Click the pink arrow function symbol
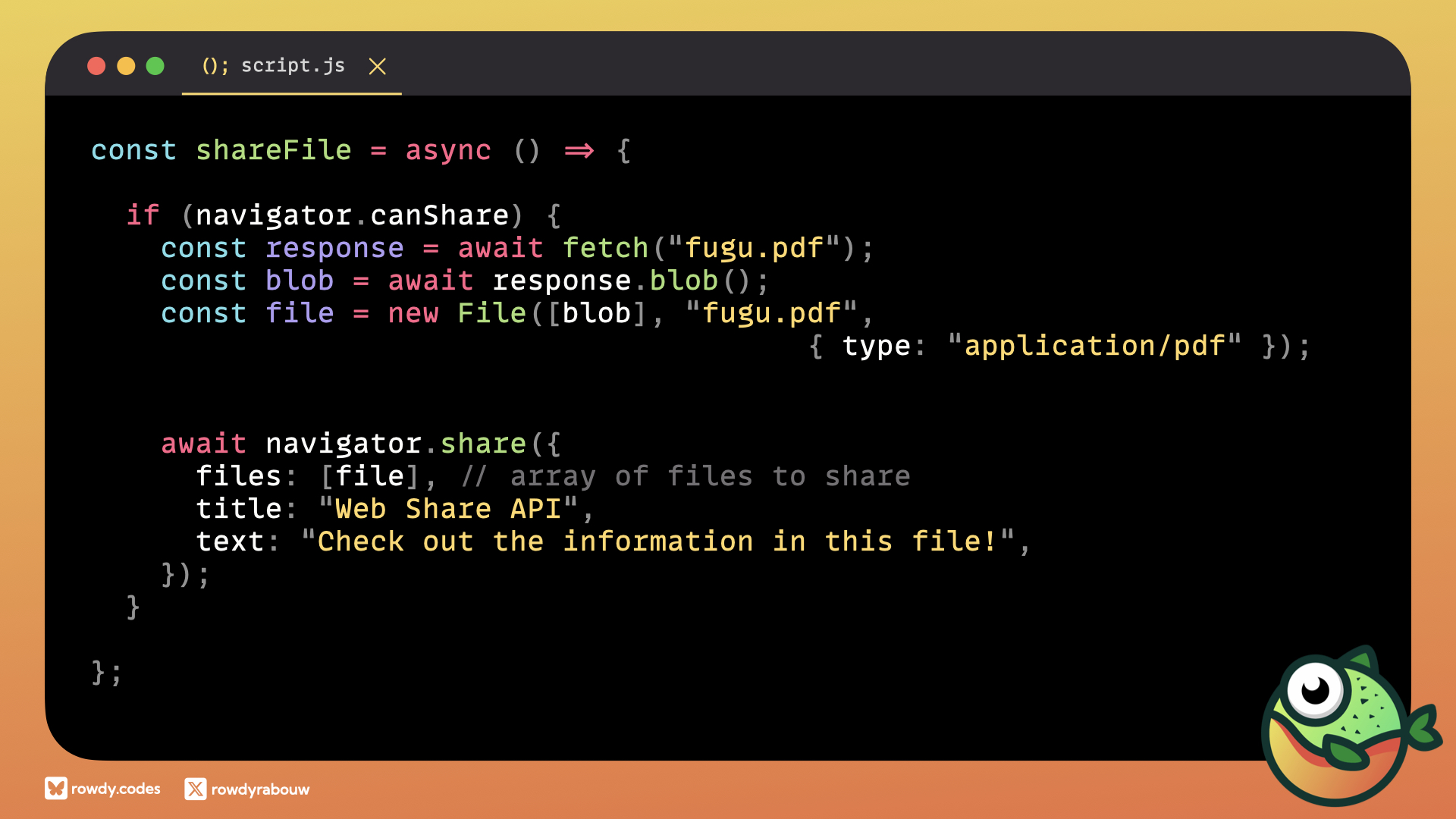This screenshot has width=1456, height=819. pos(579,150)
